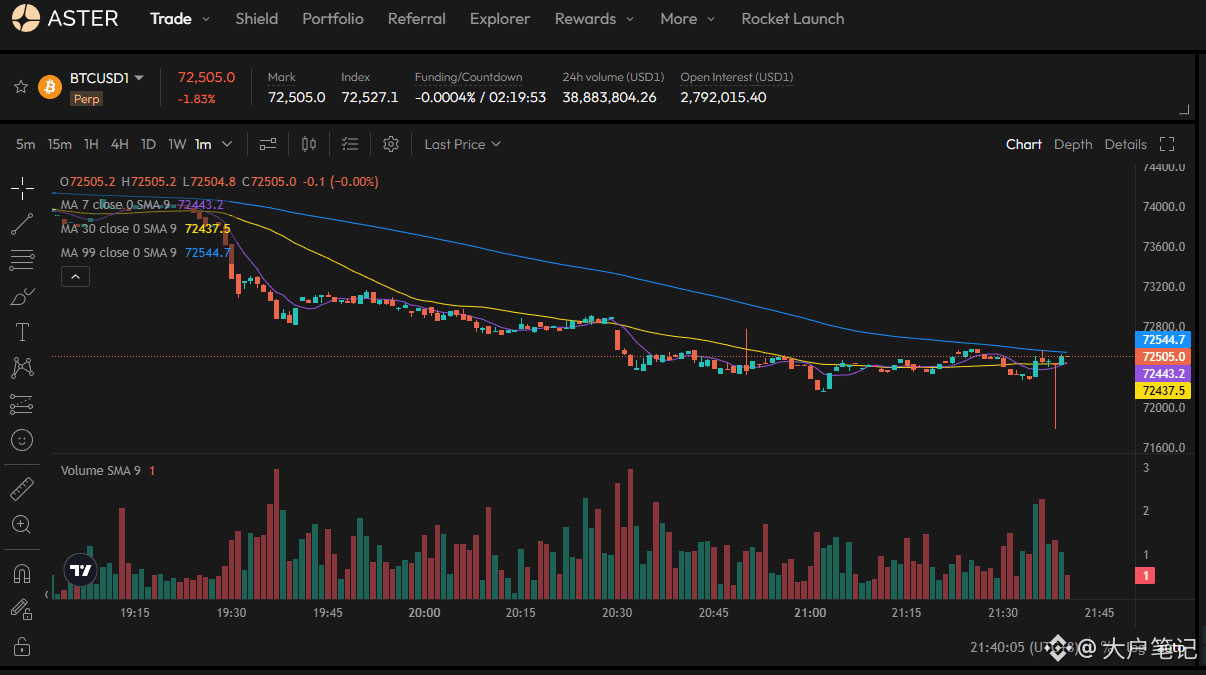Viewport: 1206px width, 675px height.
Task: Collapse the indicator legend list
Action: [x=75, y=277]
